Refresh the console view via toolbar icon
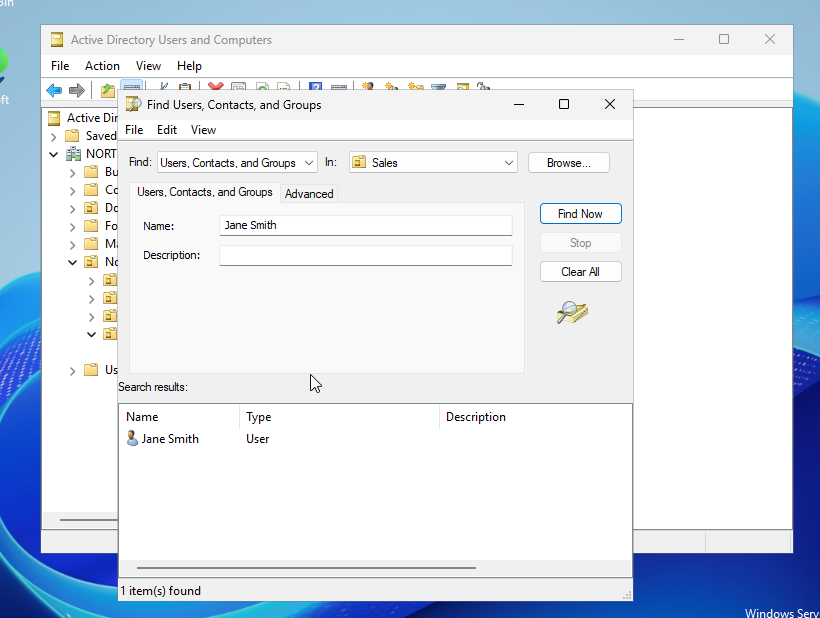Viewport: 820px width, 618px height. tap(261, 89)
